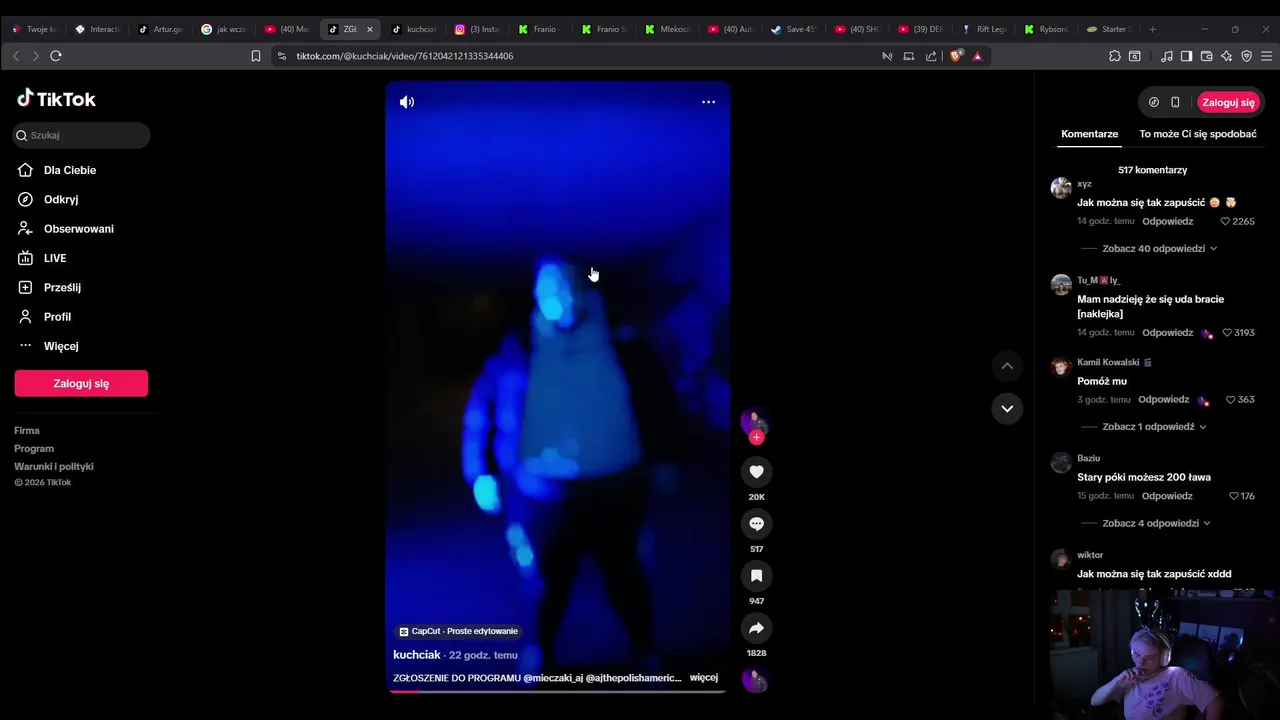Open comments via the speech bubble icon
The width and height of the screenshot is (1280, 720).
point(756,524)
